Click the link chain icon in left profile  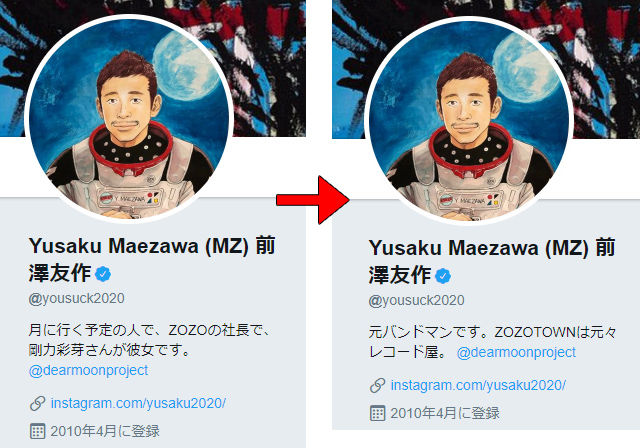click(38, 404)
